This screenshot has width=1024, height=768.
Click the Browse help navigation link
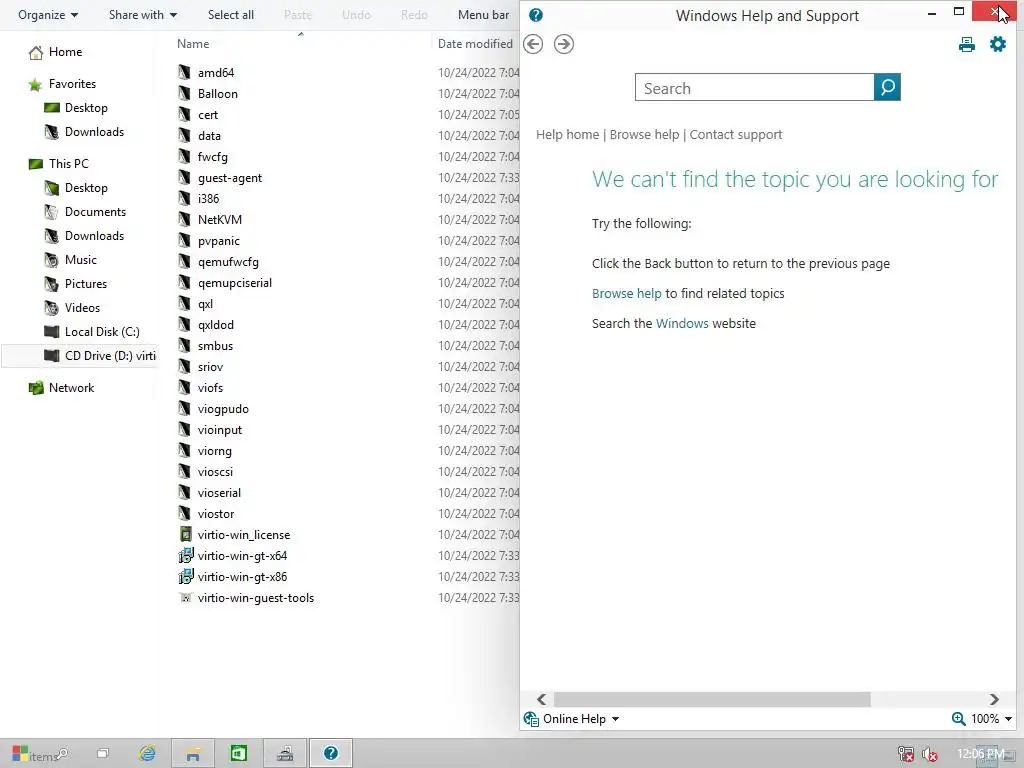[644, 135]
